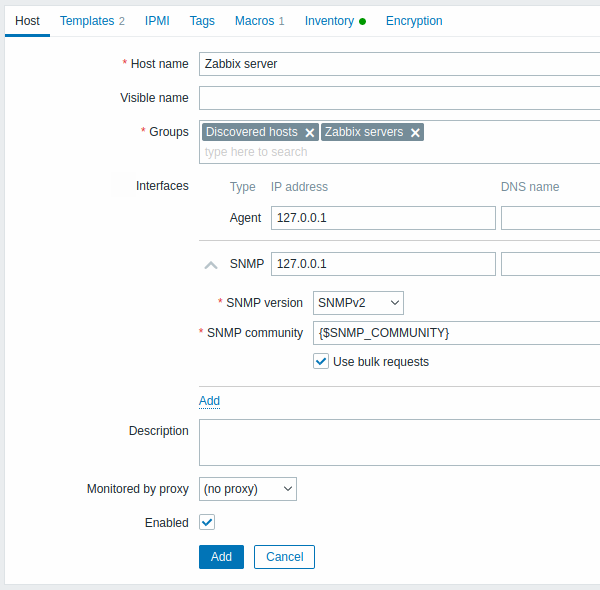Click the green Inventory status dot
The height and width of the screenshot is (590, 600).
pyautogui.click(x=362, y=21)
